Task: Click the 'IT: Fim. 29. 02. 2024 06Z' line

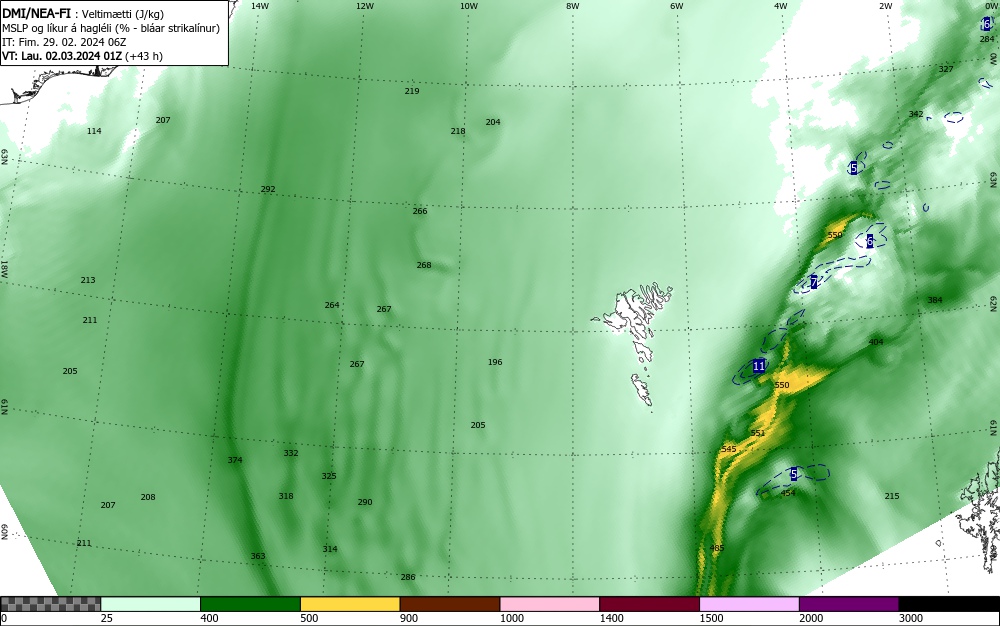Action: pos(64,42)
